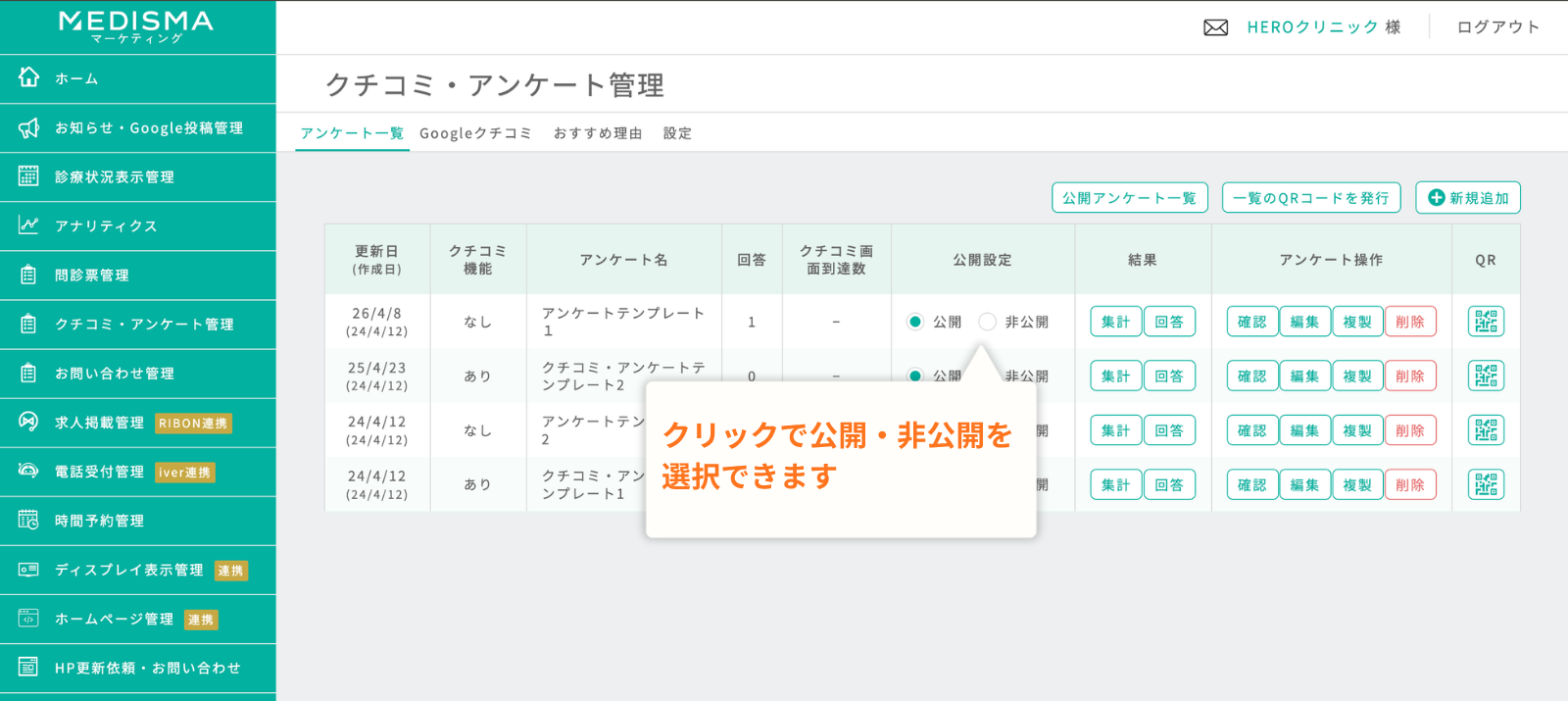Click 新規追加 button
Viewport: 1568px width, 701px height.
click(x=1468, y=198)
